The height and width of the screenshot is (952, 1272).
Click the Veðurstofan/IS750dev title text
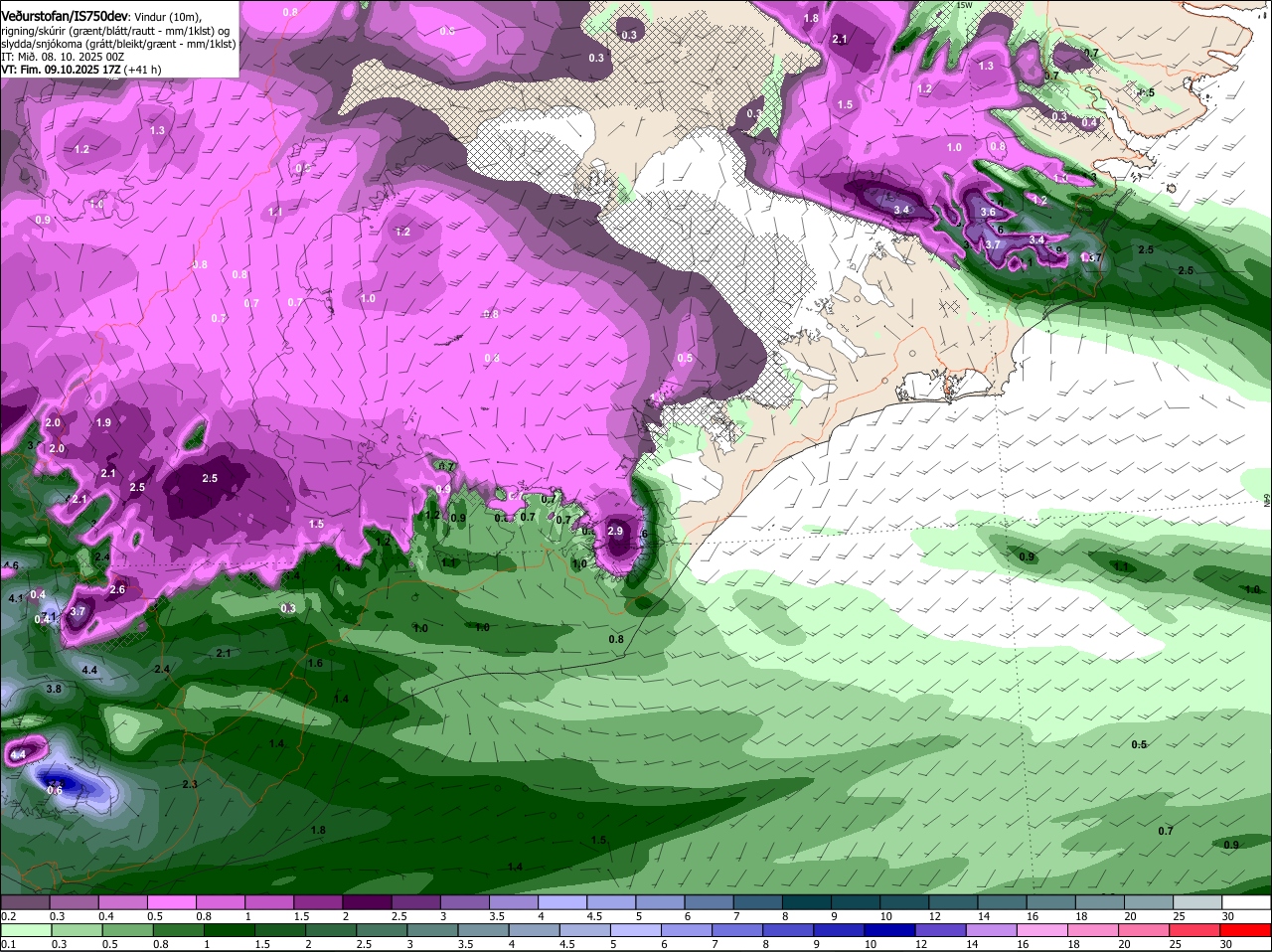click(x=65, y=17)
